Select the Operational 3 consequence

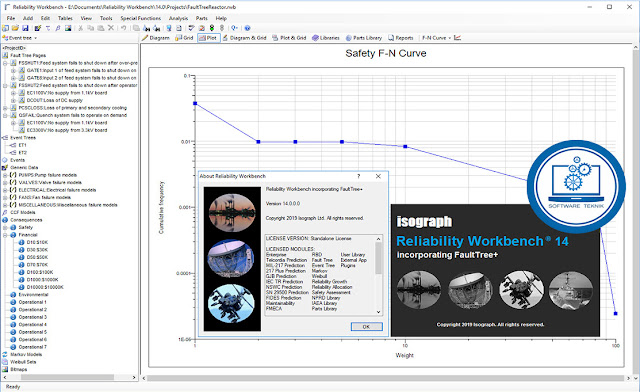pyautogui.click(x=32, y=317)
